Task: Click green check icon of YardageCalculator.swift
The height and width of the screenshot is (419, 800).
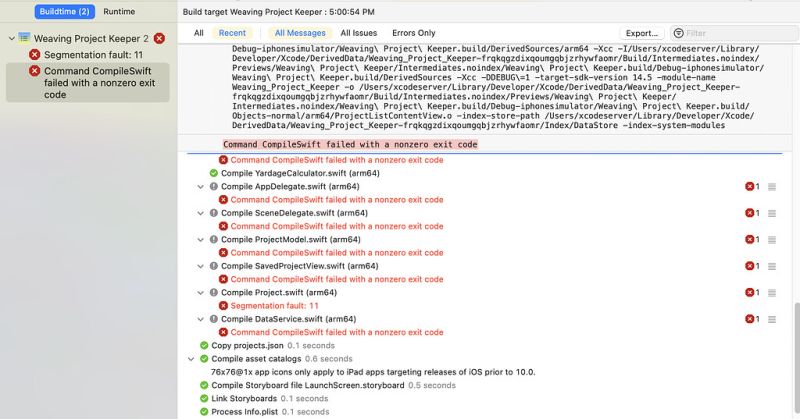Action: (x=214, y=174)
